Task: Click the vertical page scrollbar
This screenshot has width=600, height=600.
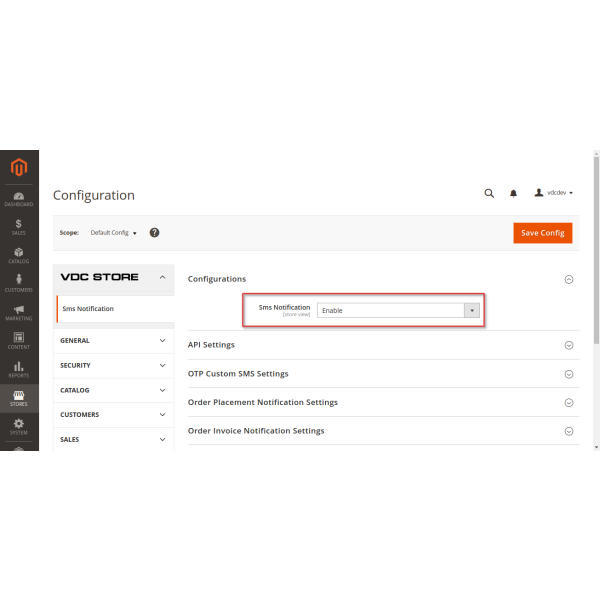Action: click(596, 250)
